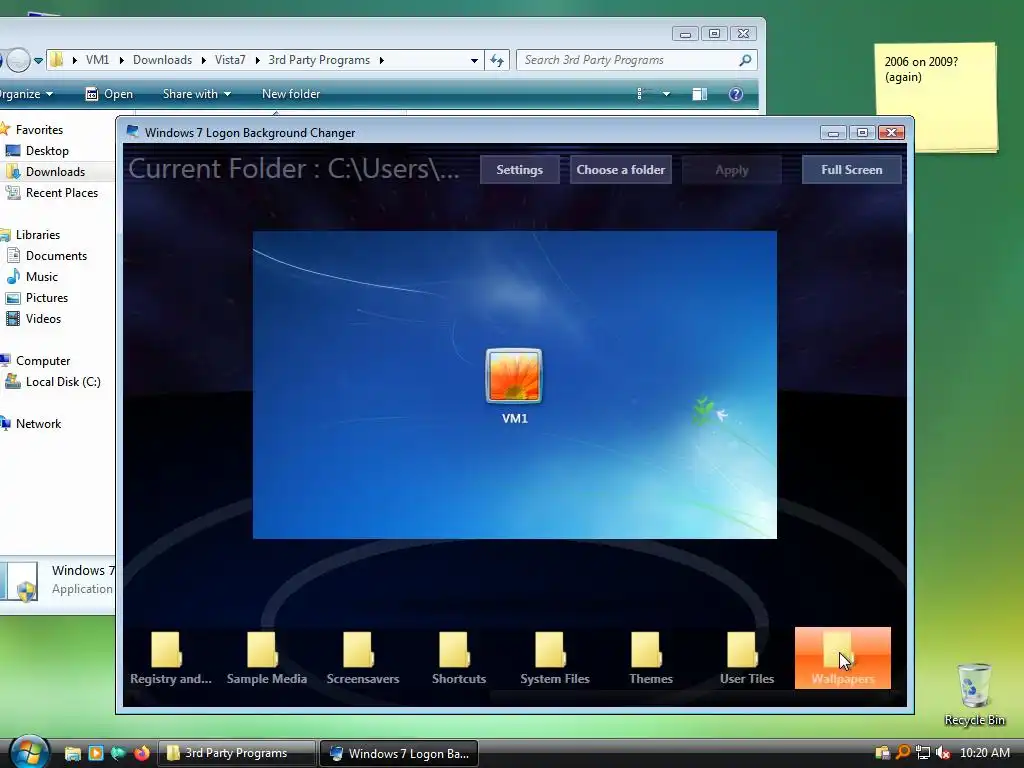Image resolution: width=1024 pixels, height=768 pixels.
Task: Open the Shortcuts folder tile
Action: tap(458, 658)
